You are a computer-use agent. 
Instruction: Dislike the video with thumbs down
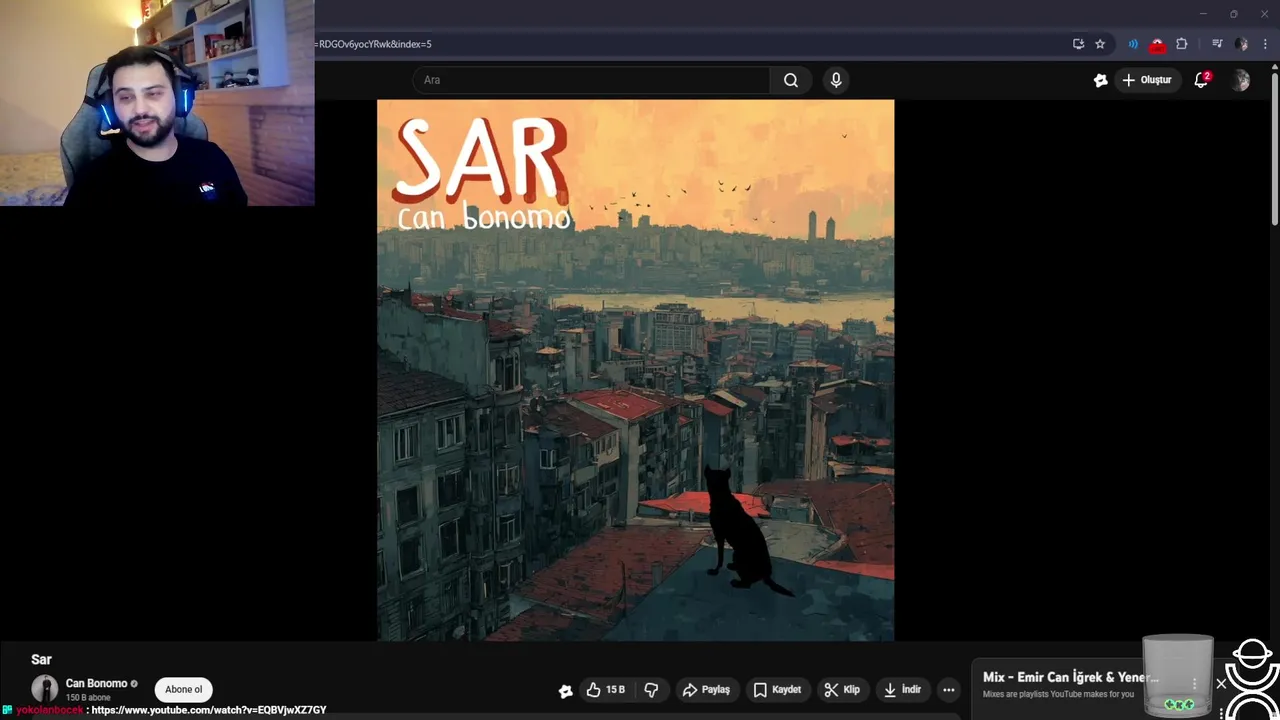651,690
